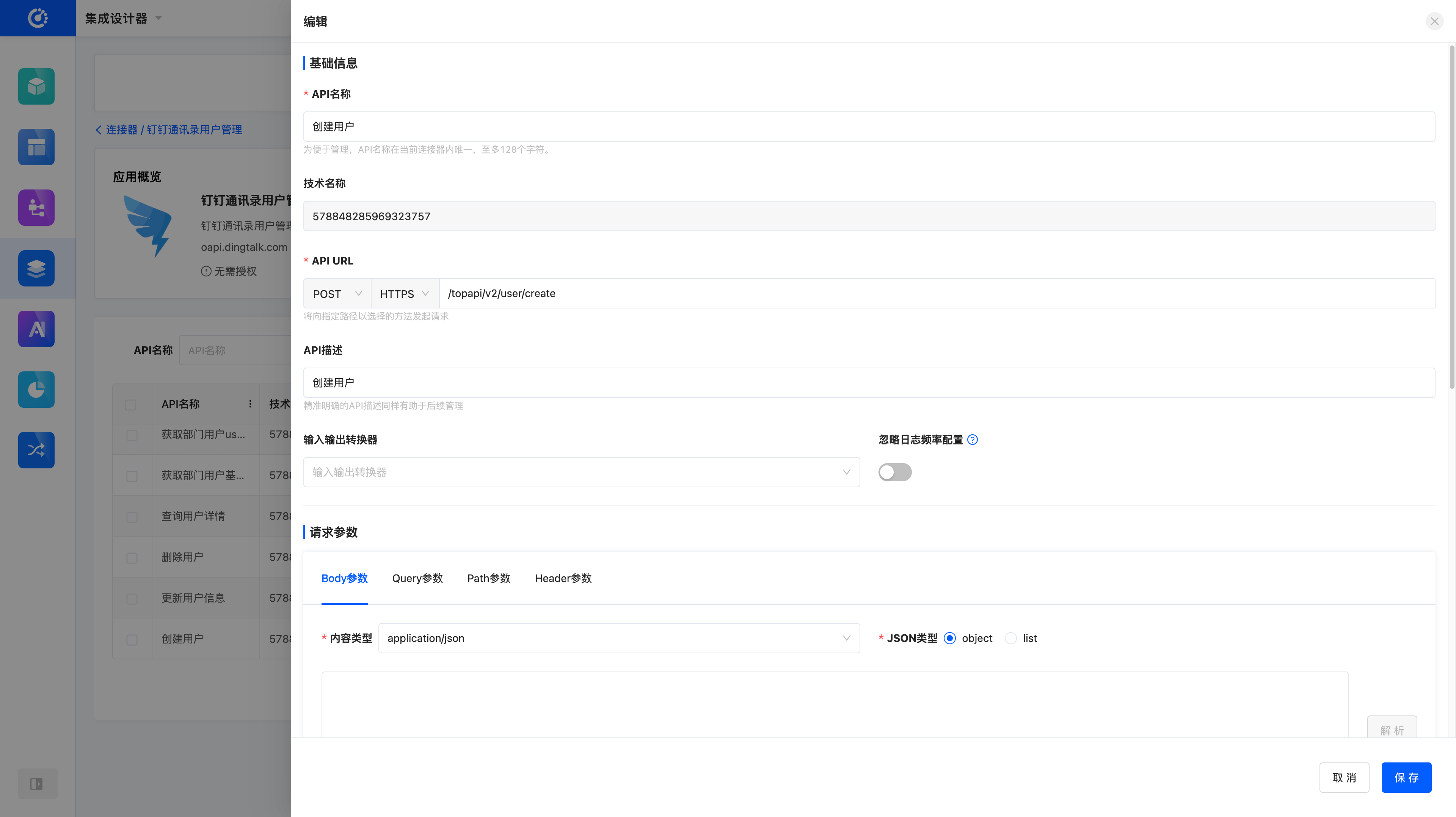This screenshot has height=817, width=1456.
Task: Click the purple hierarchy sidebar icon
Action: (x=36, y=207)
